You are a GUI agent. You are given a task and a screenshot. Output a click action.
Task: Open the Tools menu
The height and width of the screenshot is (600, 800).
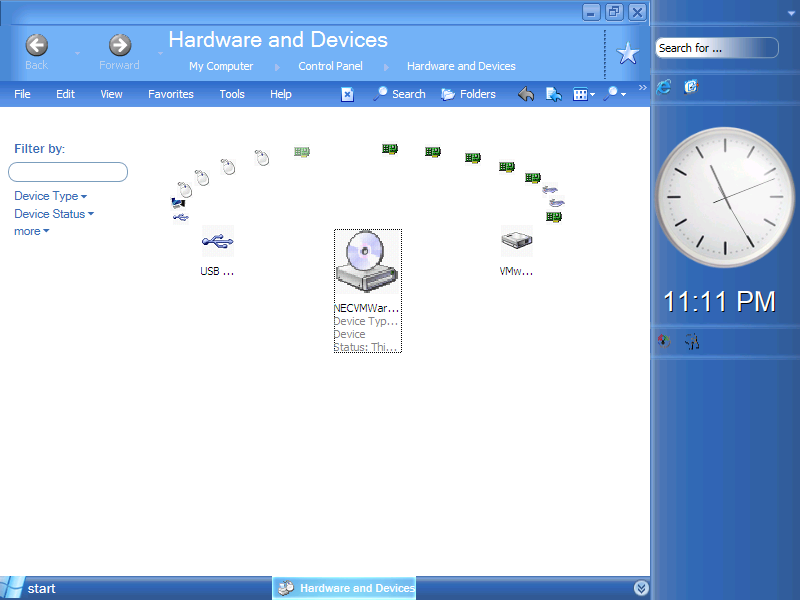[232, 94]
